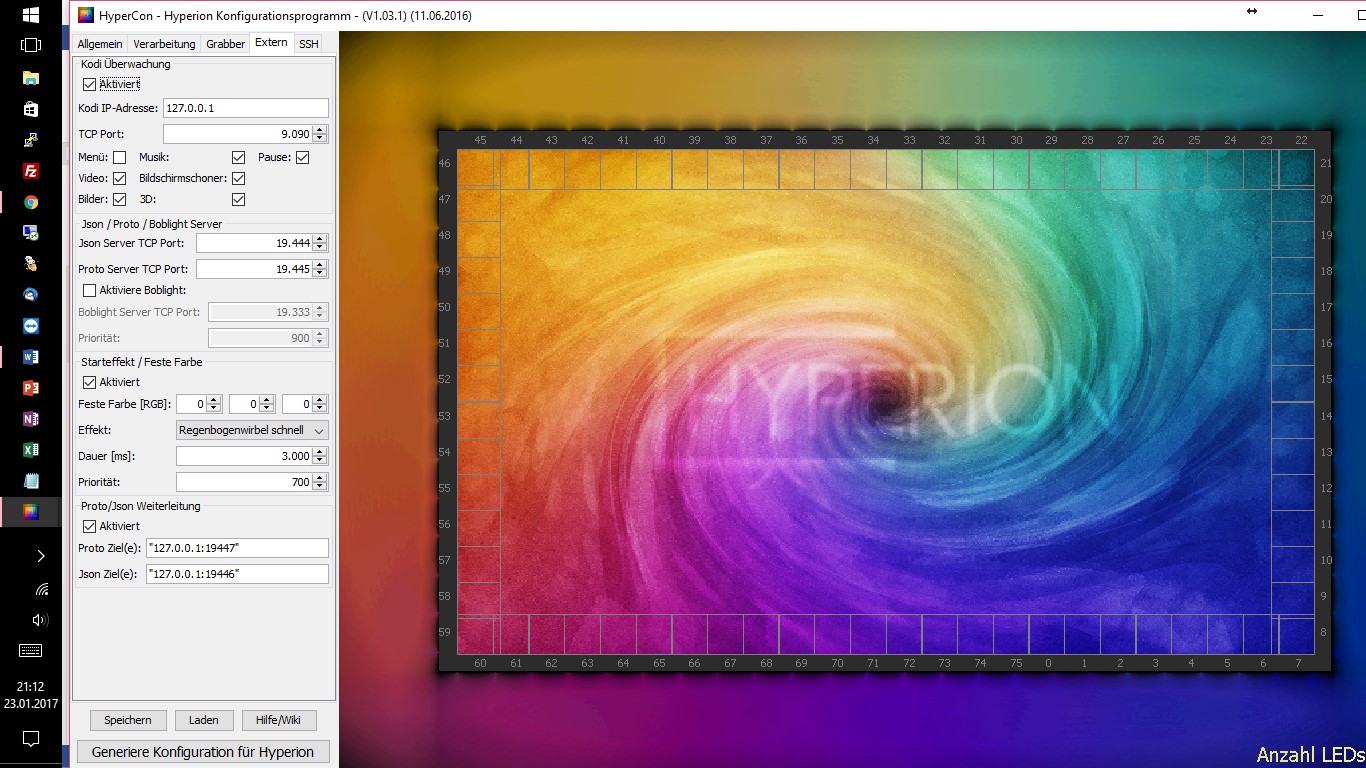
Task: Click the Kodi IP-Adresse input field
Action: click(x=245, y=108)
